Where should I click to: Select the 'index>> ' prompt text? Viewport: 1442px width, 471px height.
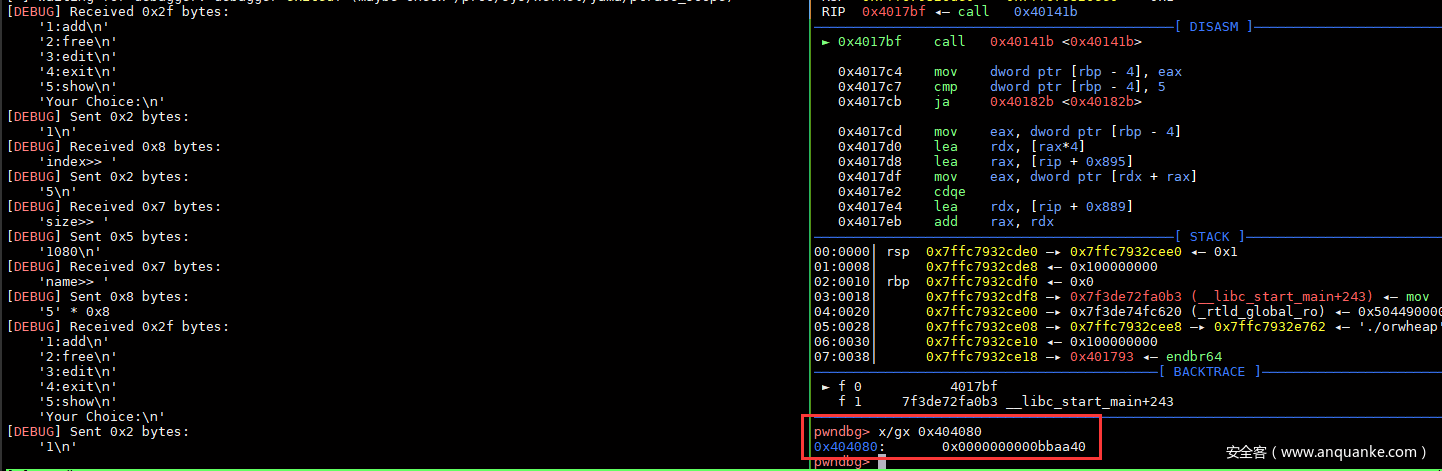(x=77, y=161)
